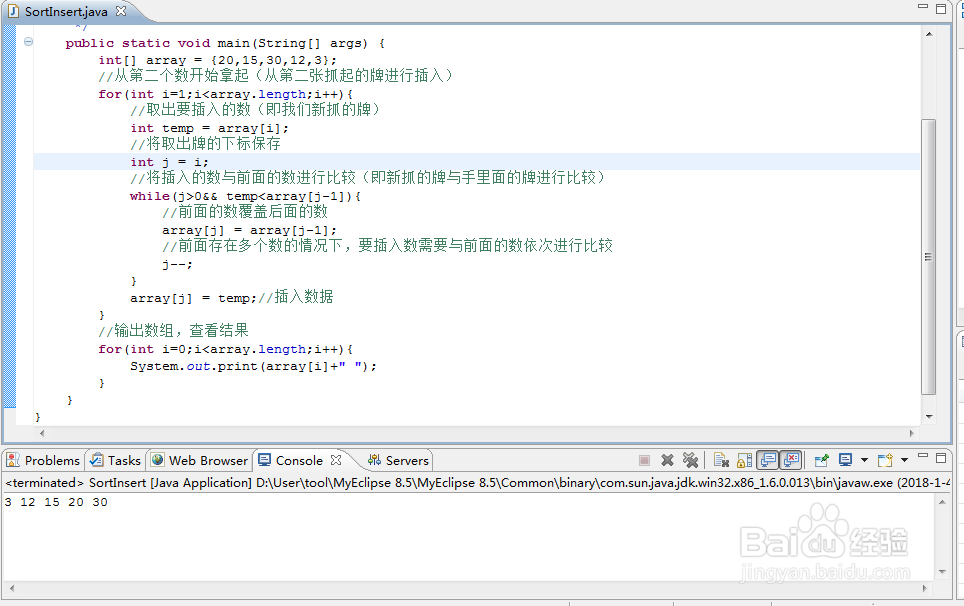
Task: Open the Web Browser tab
Action: (208, 460)
